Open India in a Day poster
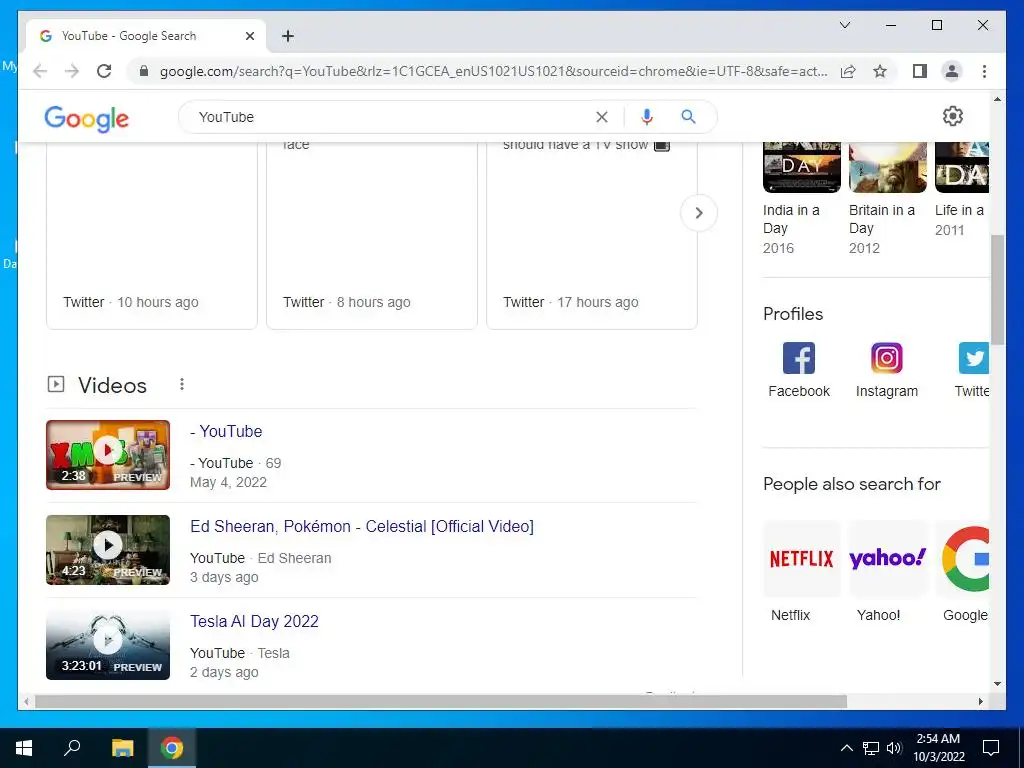This screenshot has width=1024, height=768. [802, 167]
